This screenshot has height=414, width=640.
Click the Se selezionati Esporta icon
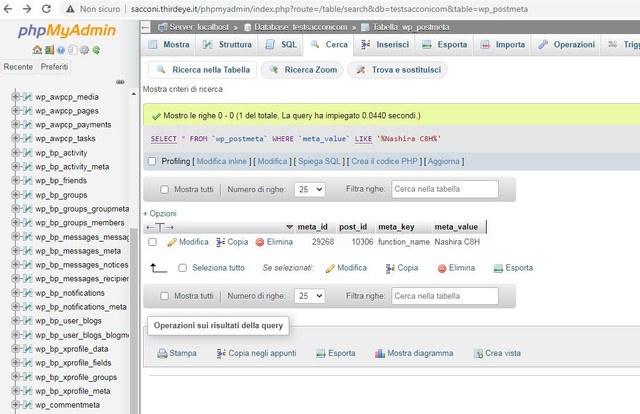pyautogui.click(x=498, y=268)
